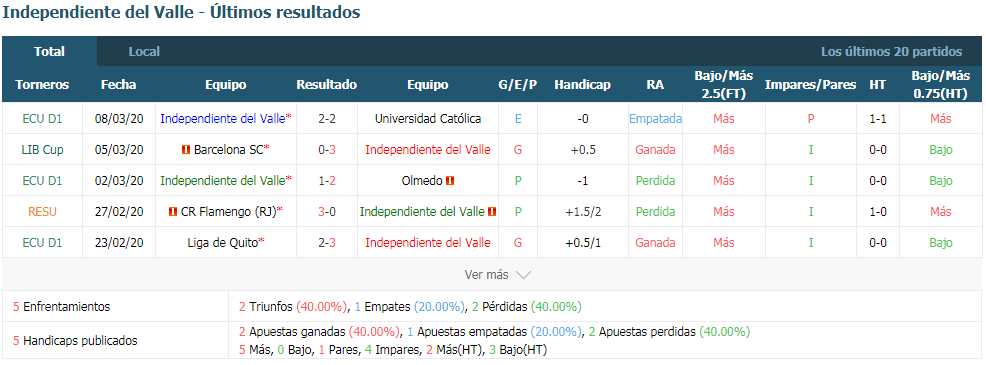The image size is (986, 365).
Task: Click the RESU tournament label
Action: 42,212
